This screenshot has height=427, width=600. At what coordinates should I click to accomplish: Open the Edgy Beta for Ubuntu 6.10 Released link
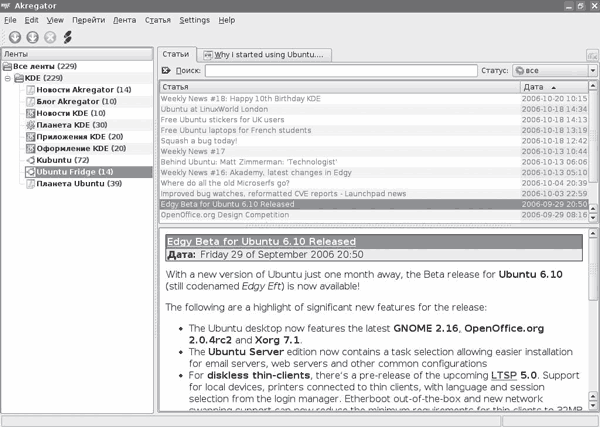[260, 241]
